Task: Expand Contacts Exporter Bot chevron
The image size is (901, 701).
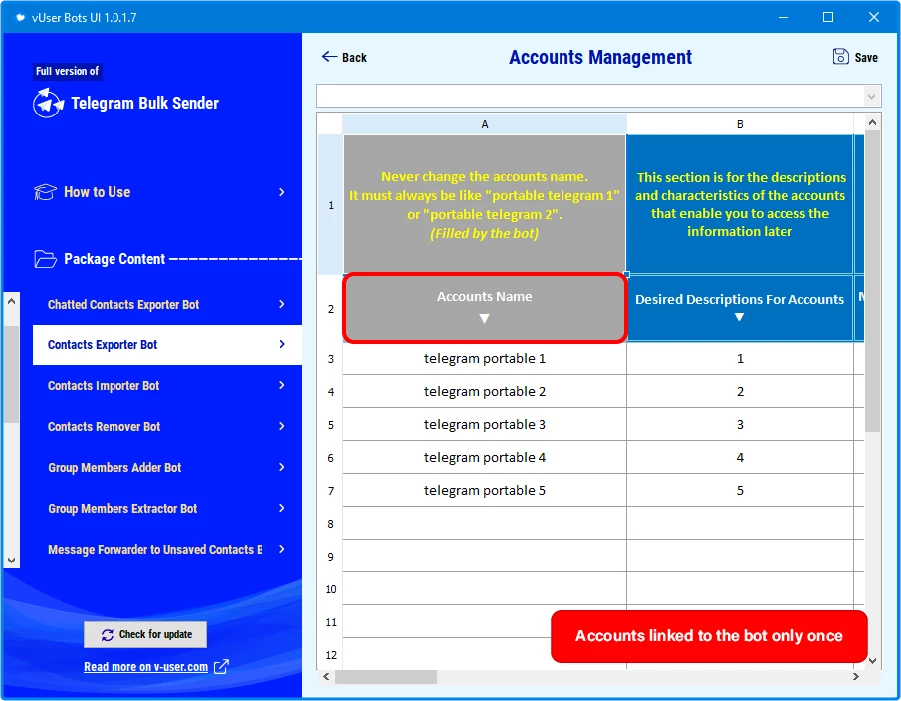Action: pos(282,344)
